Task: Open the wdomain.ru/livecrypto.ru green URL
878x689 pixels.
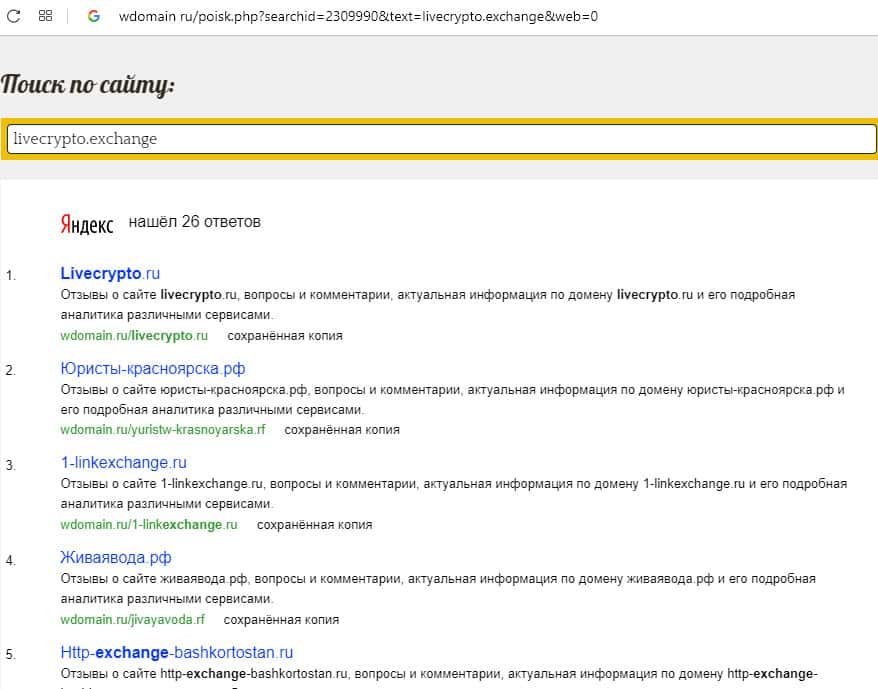Action: click(x=134, y=336)
